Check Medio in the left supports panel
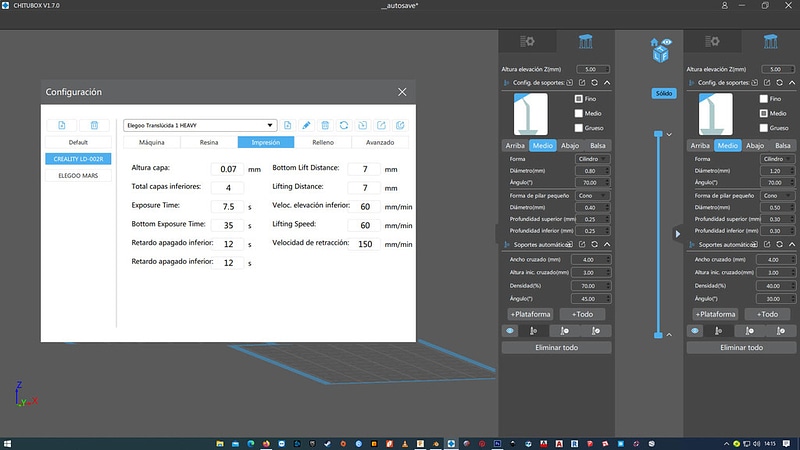This screenshot has height=450, width=800. (x=579, y=113)
